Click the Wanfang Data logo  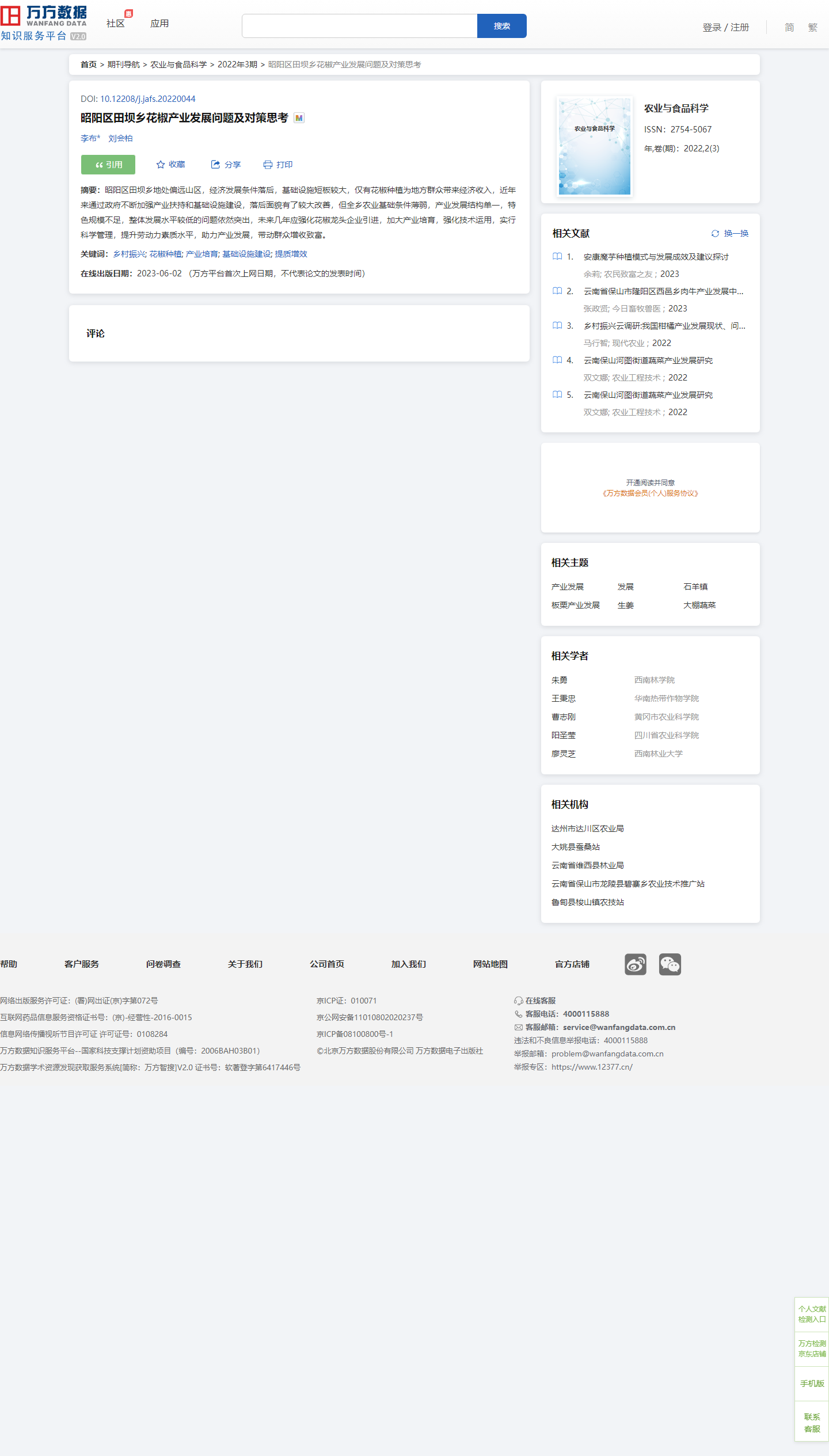[44, 23]
